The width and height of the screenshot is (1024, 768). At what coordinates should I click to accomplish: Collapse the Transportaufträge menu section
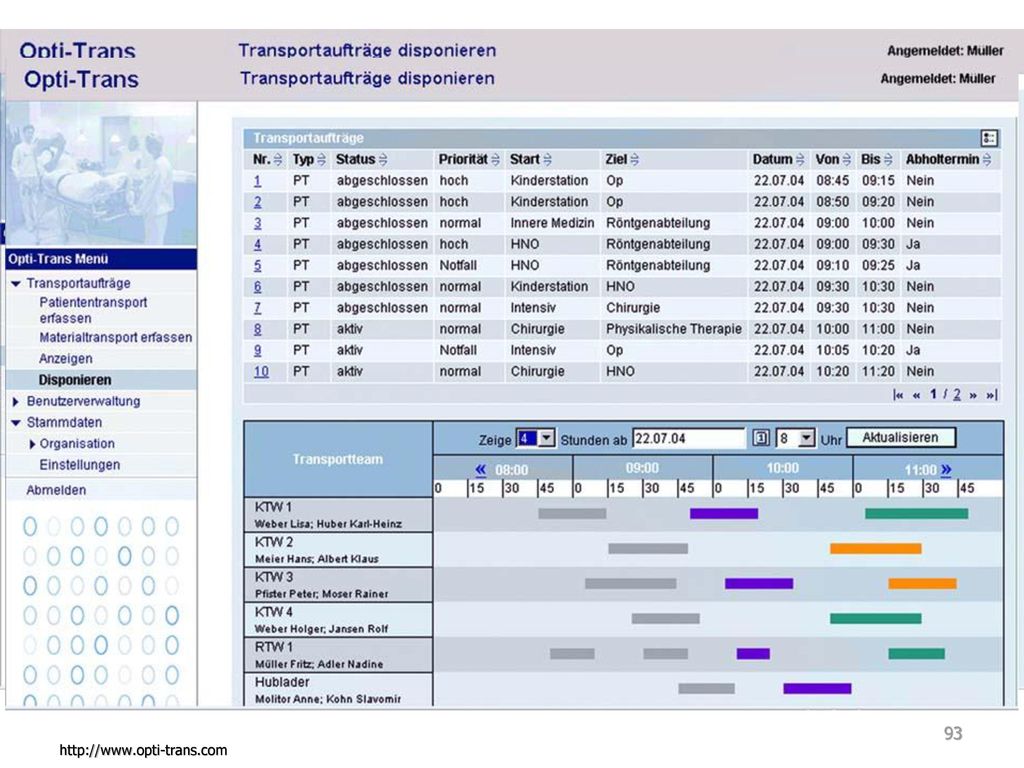coord(16,283)
